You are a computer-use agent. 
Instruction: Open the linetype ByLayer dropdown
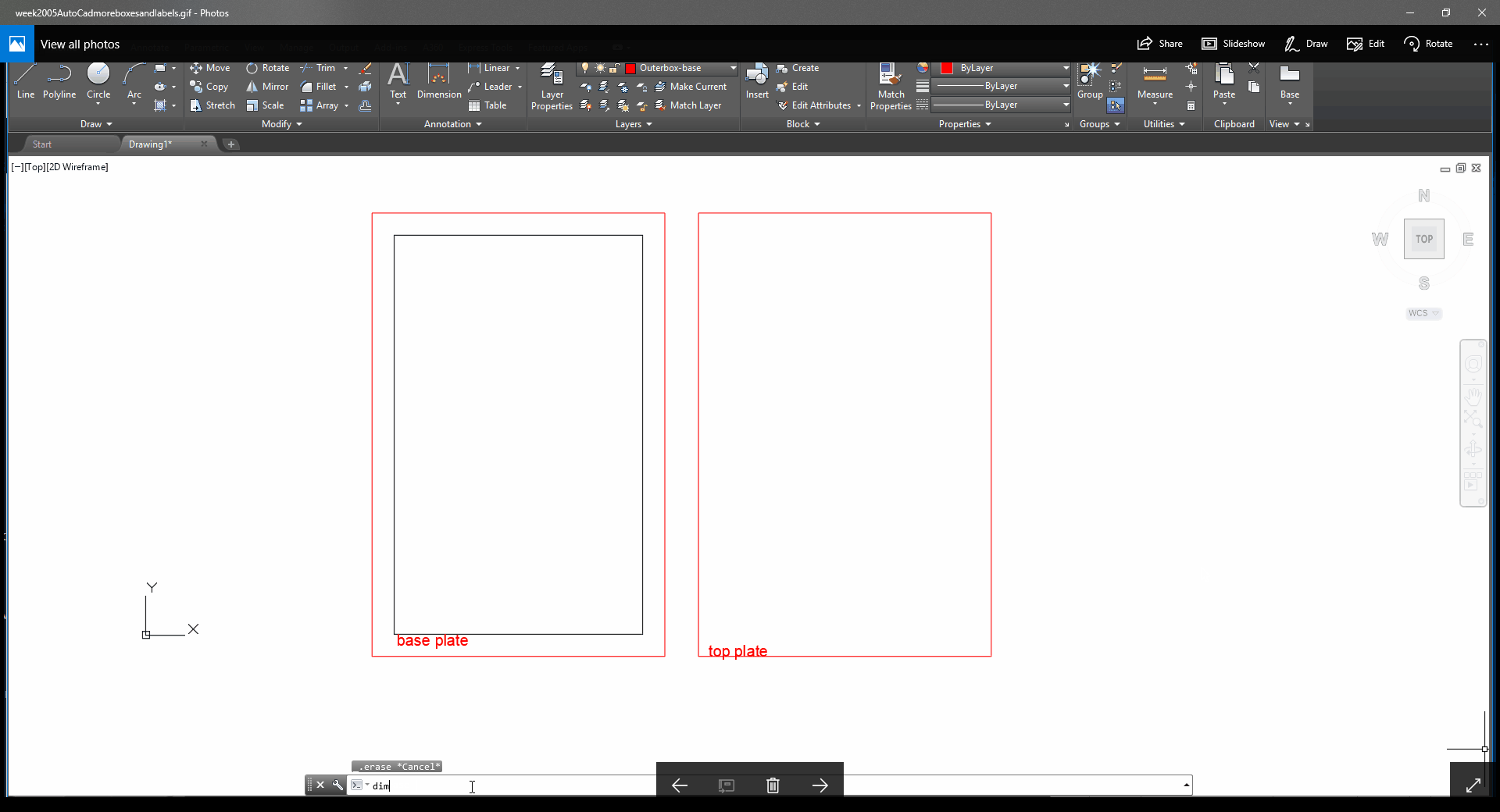pyautogui.click(x=1066, y=105)
